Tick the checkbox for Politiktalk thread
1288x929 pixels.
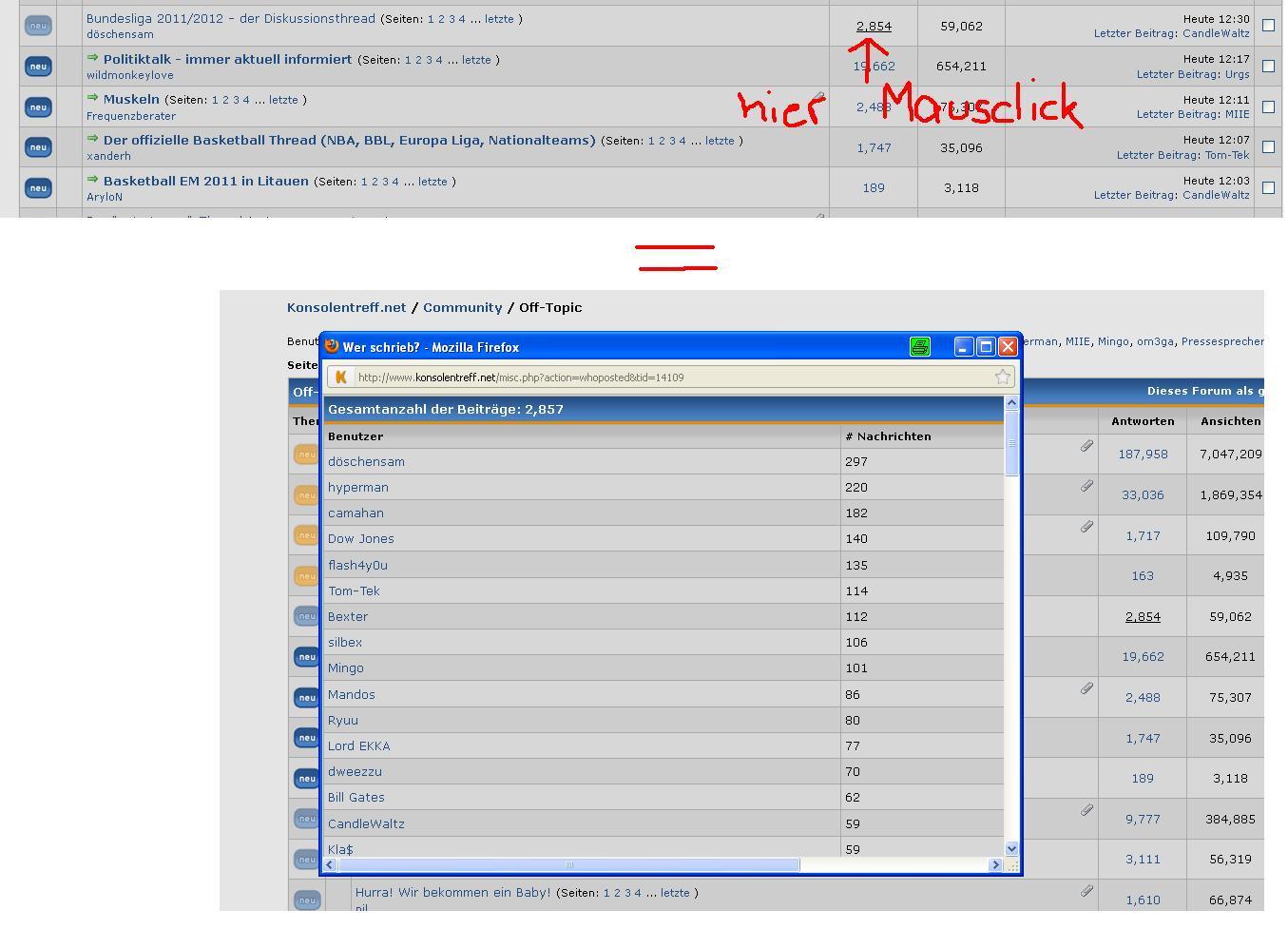click(x=1268, y=66)
